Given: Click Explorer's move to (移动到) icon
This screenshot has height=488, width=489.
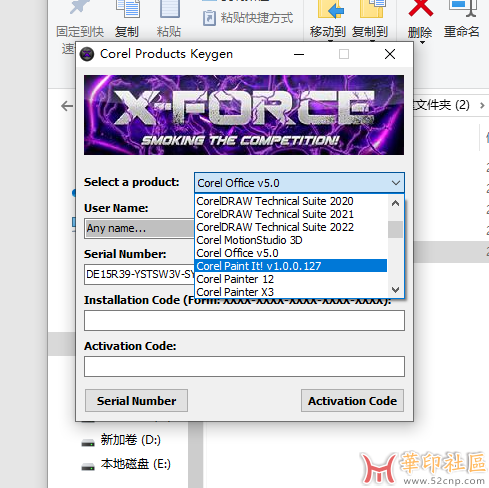Looking at the screenshot, I should [330, 9].
